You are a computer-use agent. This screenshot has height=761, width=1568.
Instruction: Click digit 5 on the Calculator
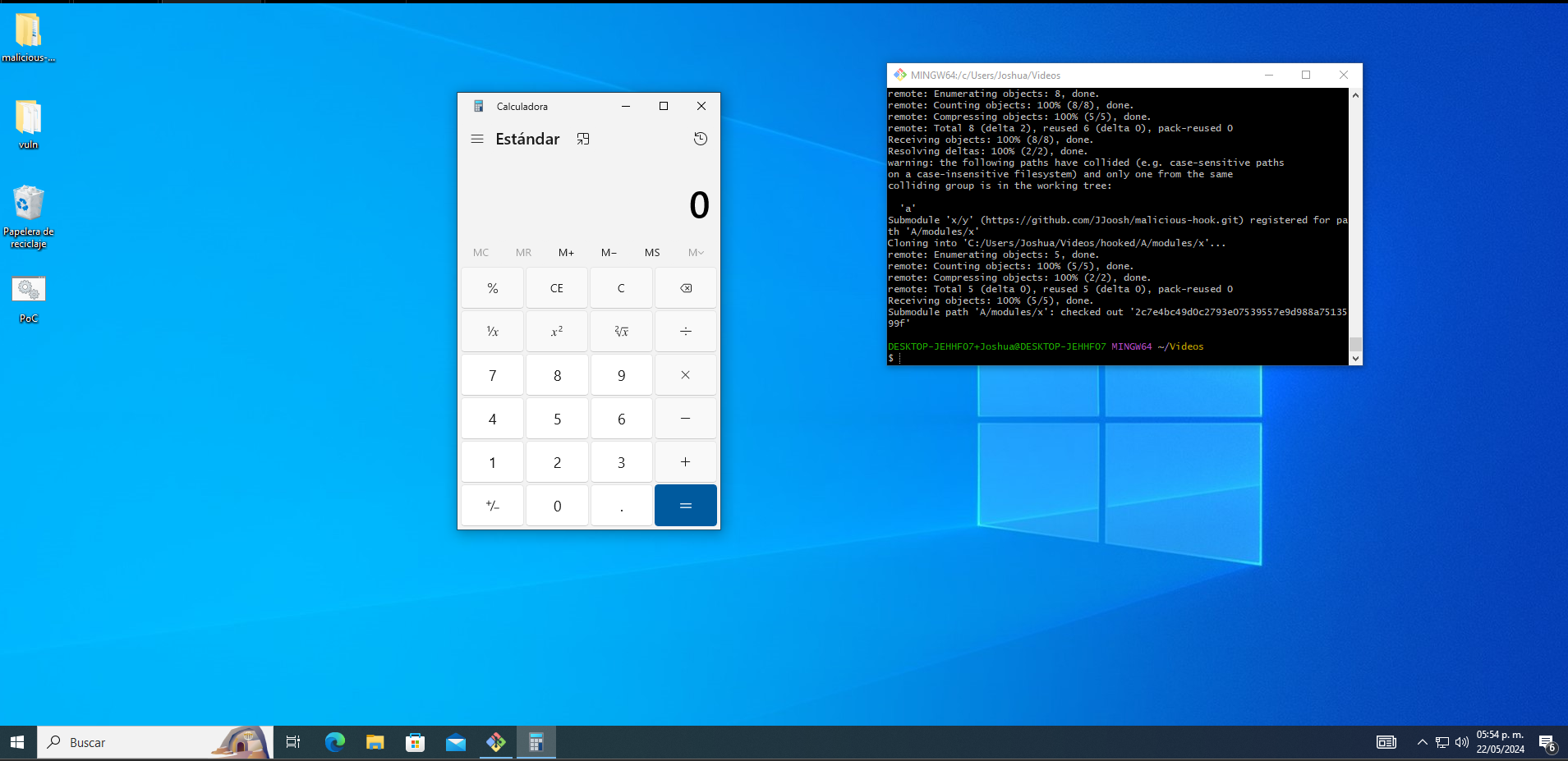(557, 419)
